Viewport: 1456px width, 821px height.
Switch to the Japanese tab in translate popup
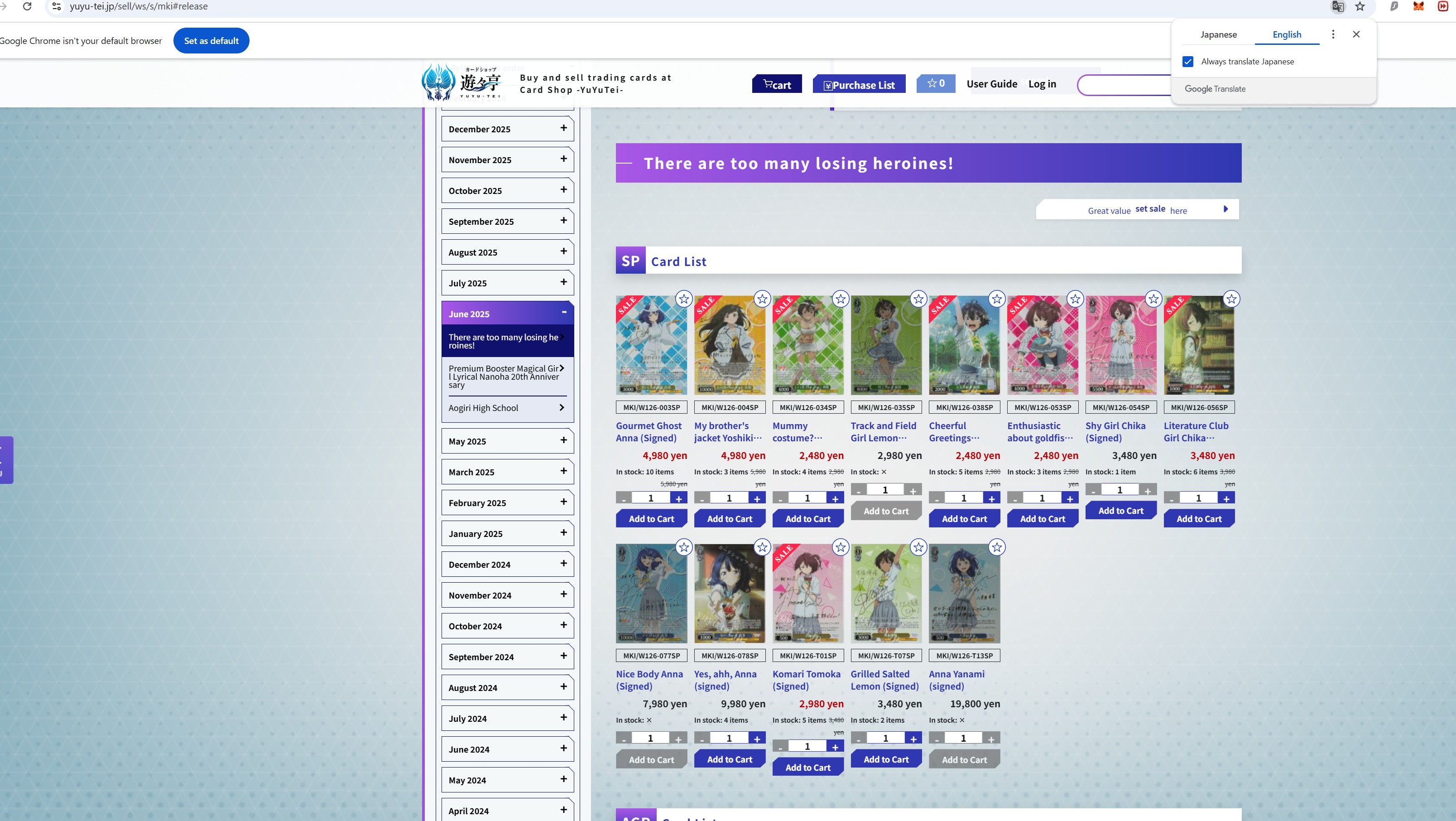point(1219,34)
